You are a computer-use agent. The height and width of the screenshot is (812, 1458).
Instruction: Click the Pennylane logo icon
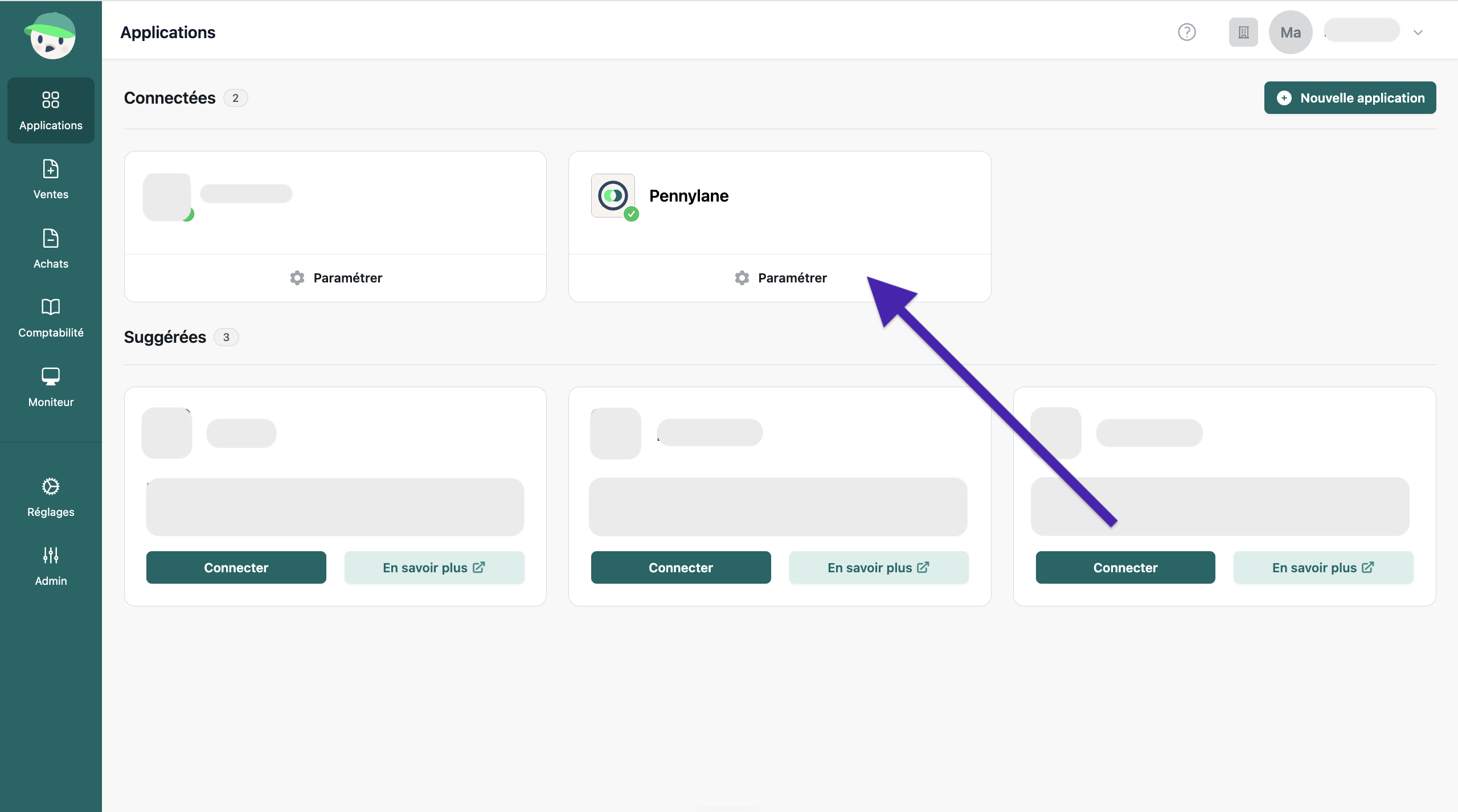[613, 195]
